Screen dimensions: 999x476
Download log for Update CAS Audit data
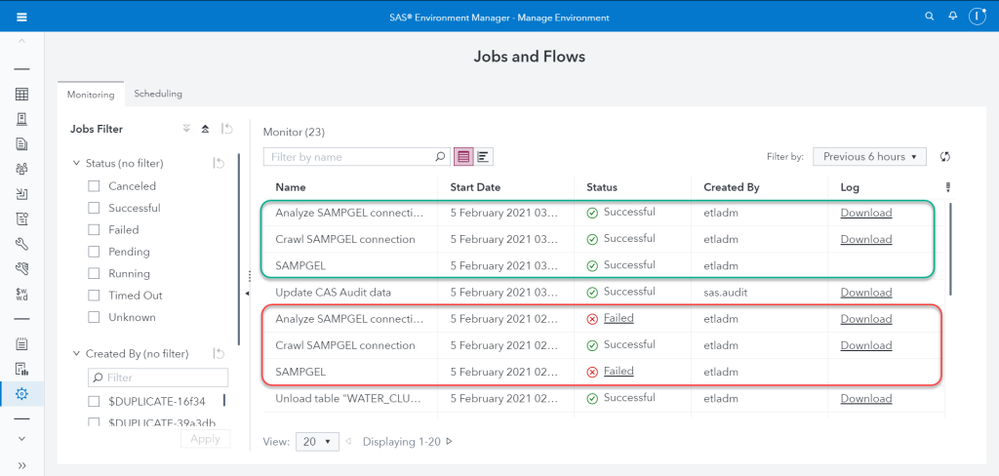866,293
